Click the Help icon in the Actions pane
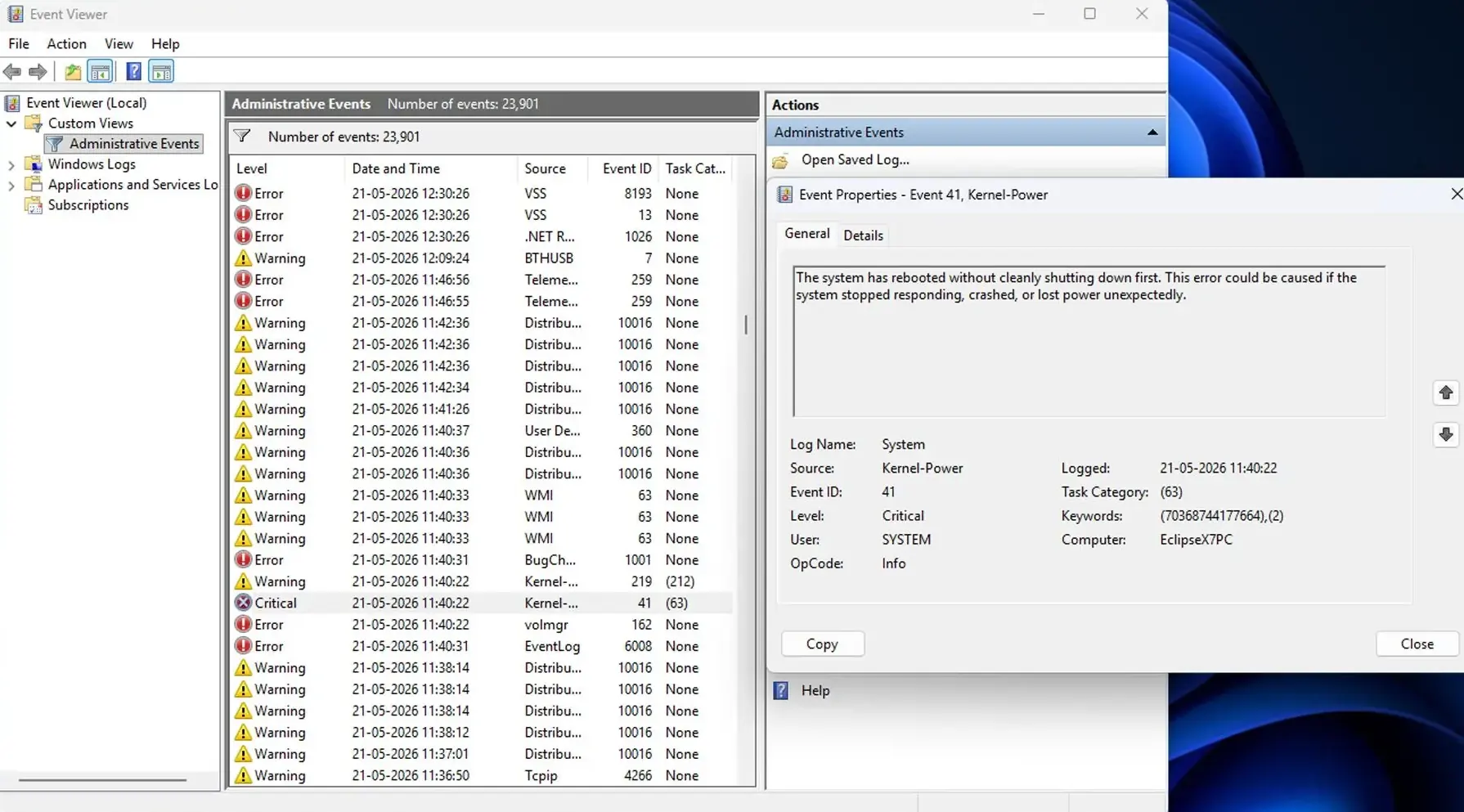The image size is (1464, 812). [x=781, y=691]
